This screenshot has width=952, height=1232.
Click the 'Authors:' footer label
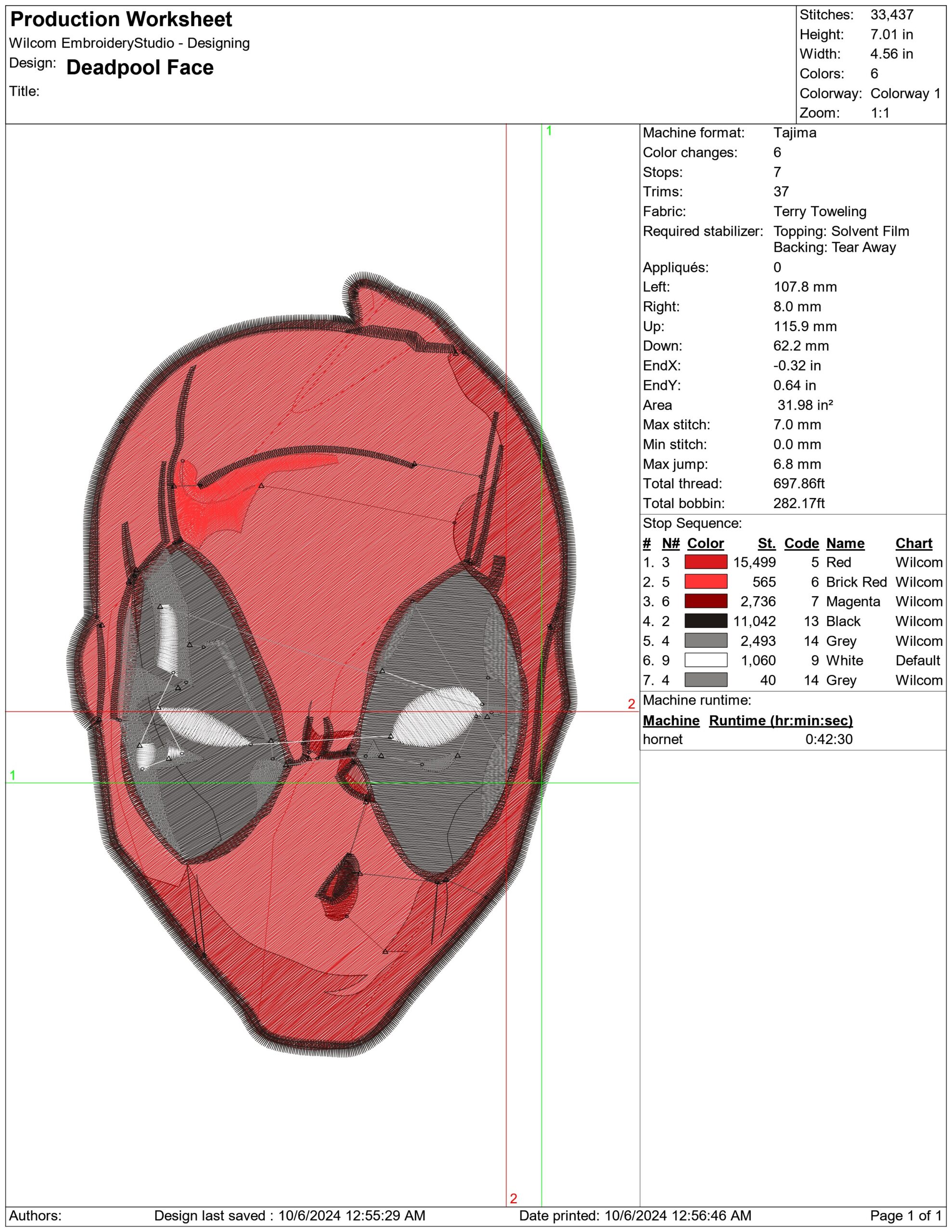[35, 1216]
